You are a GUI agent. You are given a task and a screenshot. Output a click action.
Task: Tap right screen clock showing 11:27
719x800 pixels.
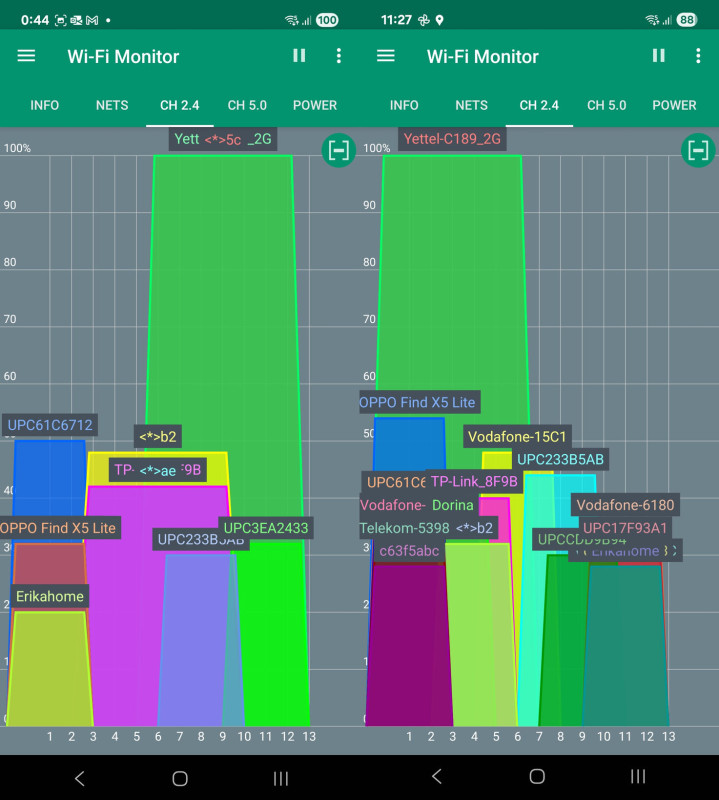(396, 20)
